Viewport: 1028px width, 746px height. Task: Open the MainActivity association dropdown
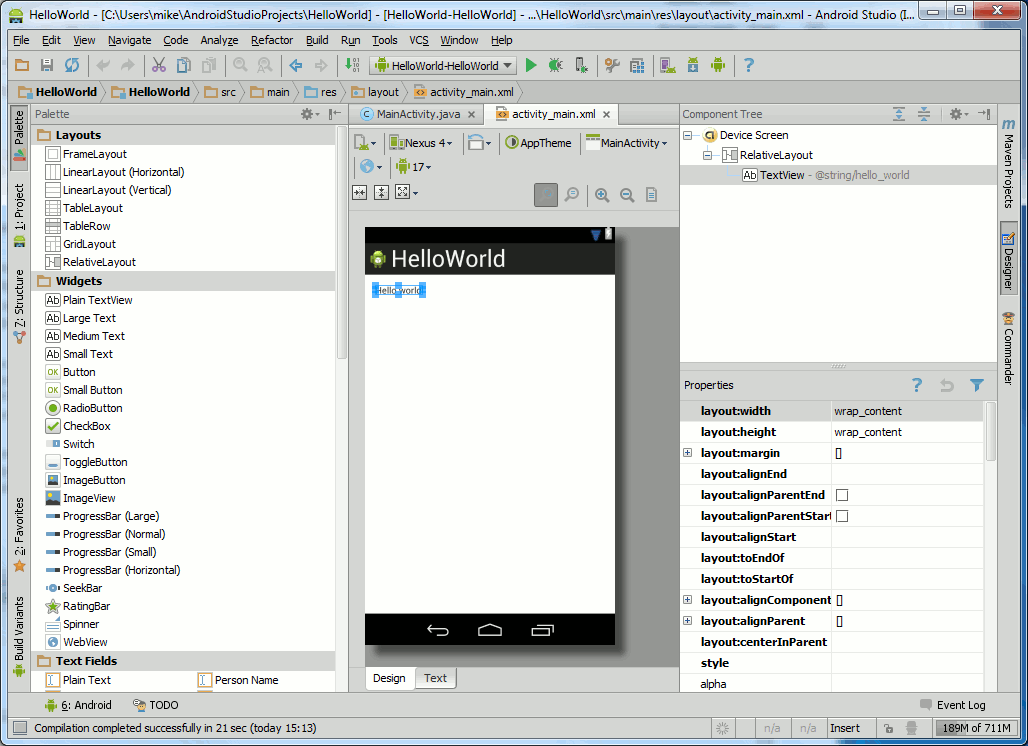[x=626, y=143]
